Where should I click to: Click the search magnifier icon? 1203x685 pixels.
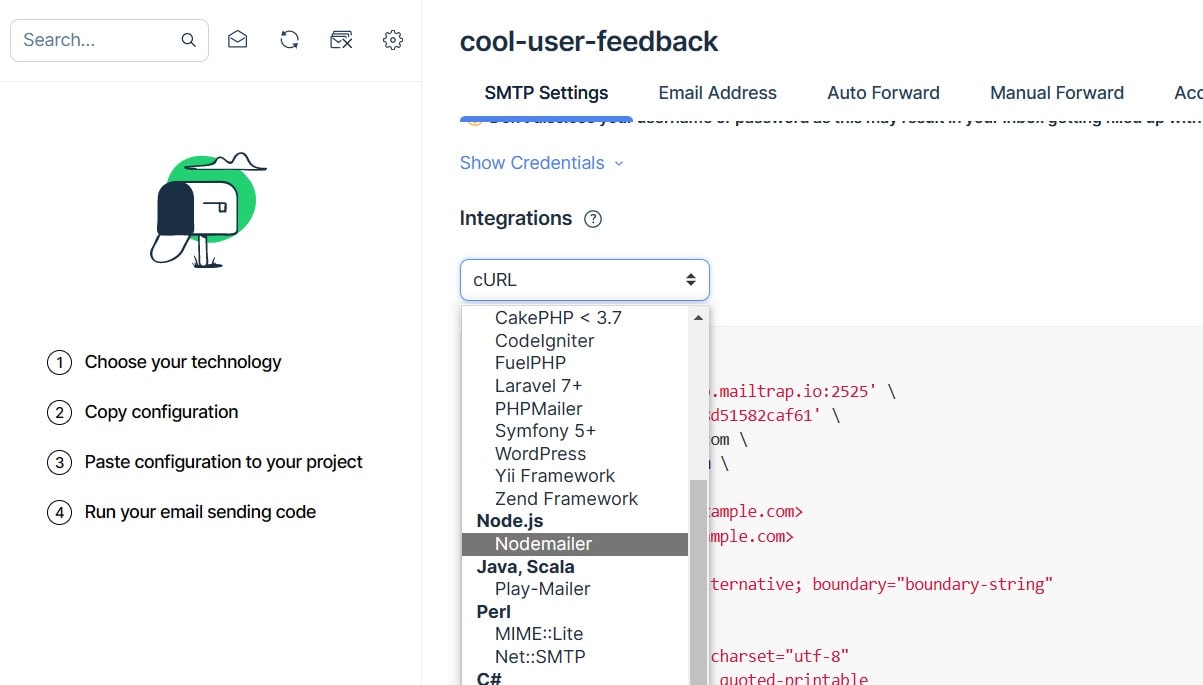188,40
